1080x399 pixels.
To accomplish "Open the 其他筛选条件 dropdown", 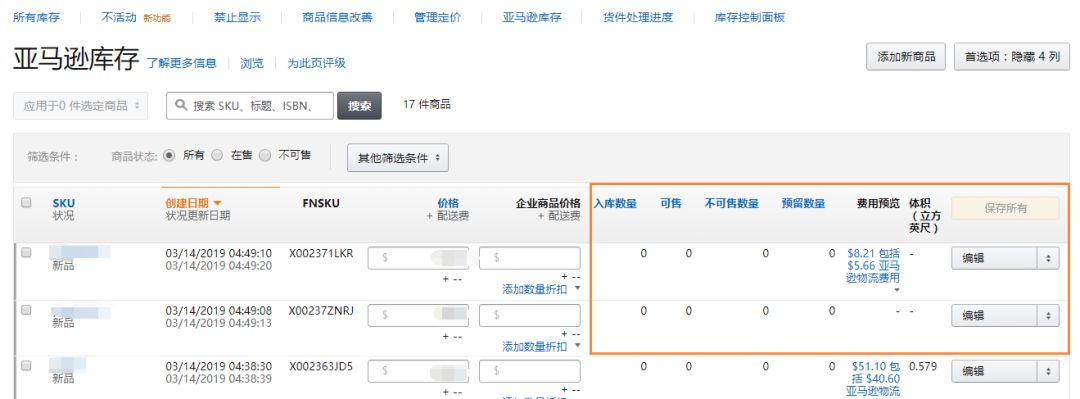I will tap(398, 158).
